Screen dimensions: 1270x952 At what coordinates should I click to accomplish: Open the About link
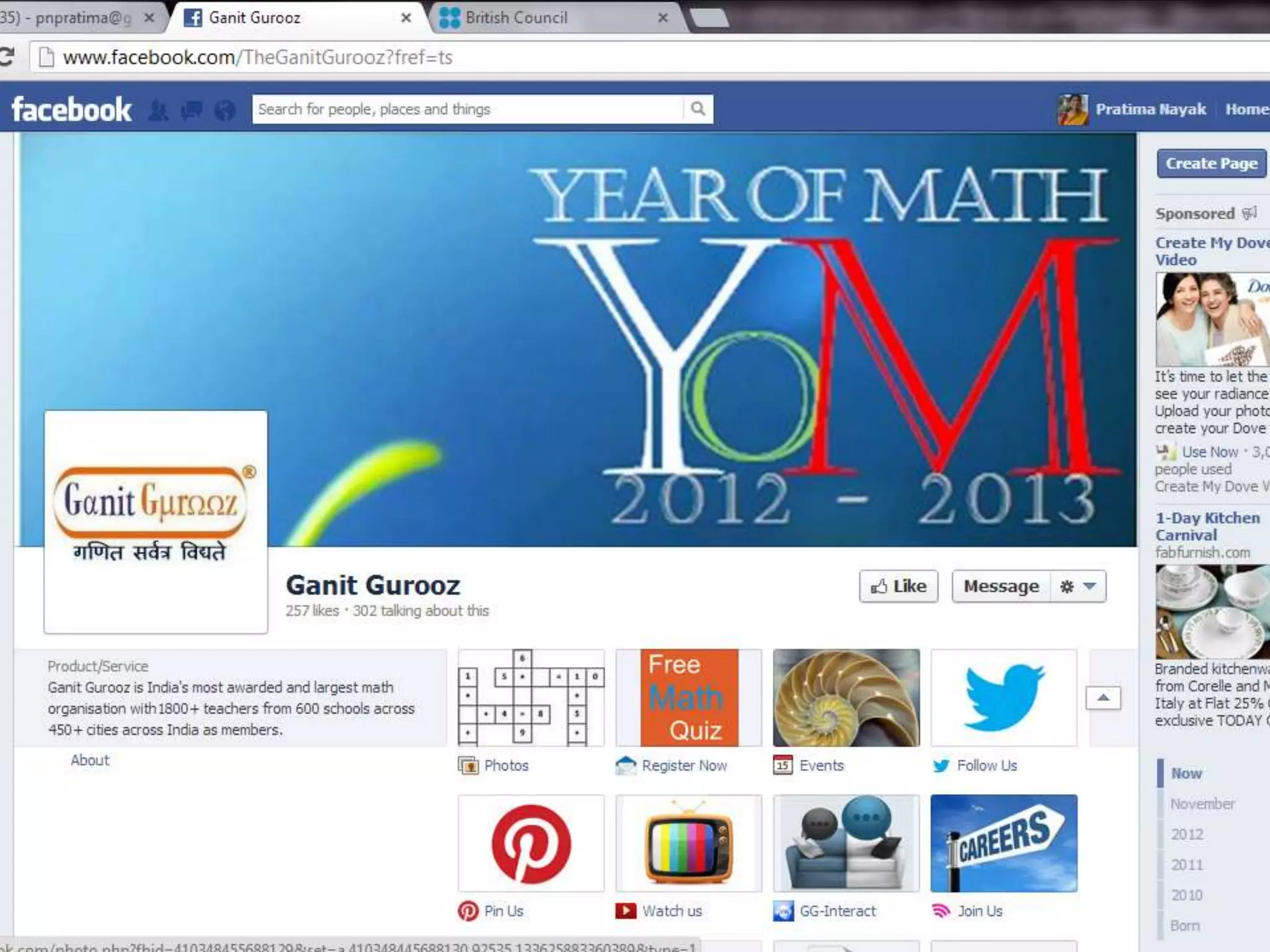pyautogui.click(x=90, y=760)
